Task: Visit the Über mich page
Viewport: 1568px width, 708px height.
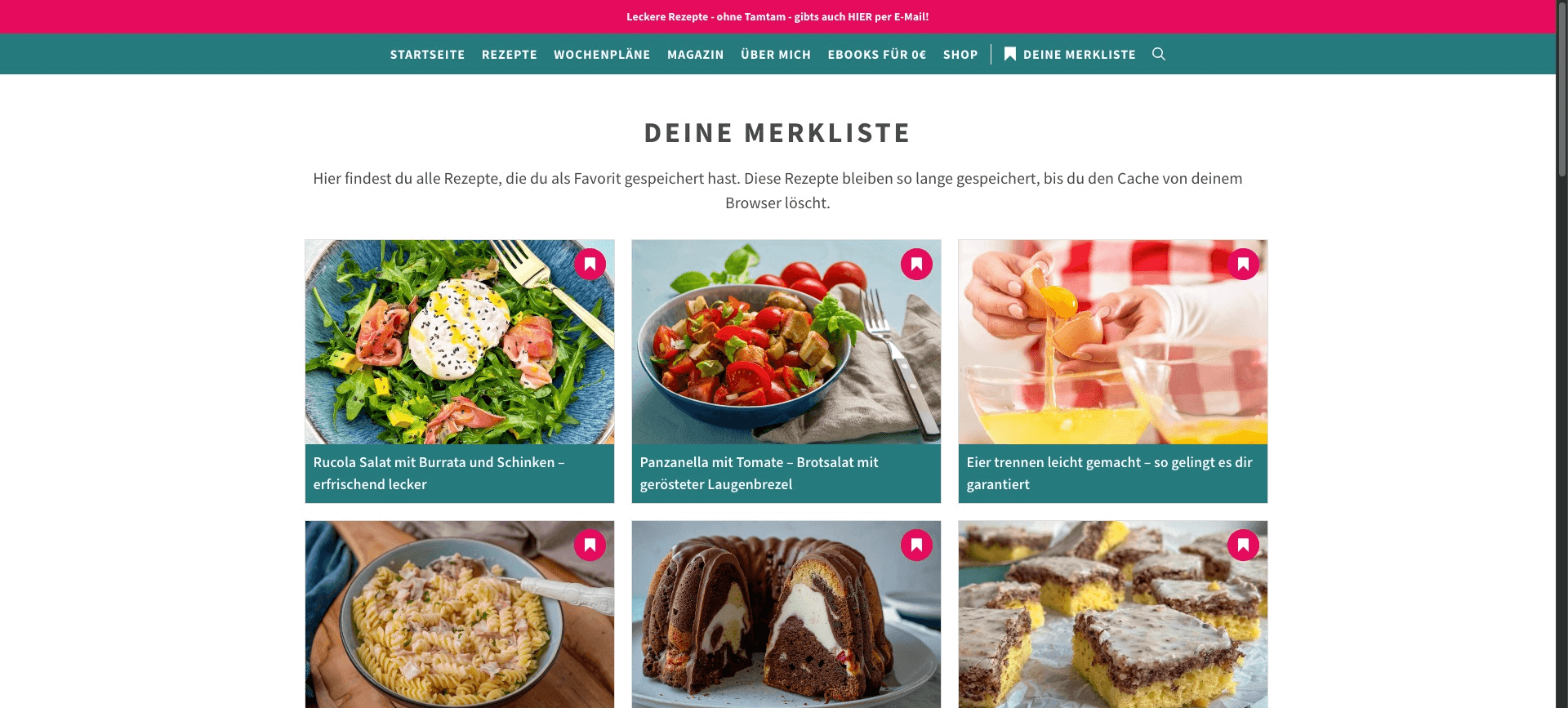Action: [x=776, y=55]
